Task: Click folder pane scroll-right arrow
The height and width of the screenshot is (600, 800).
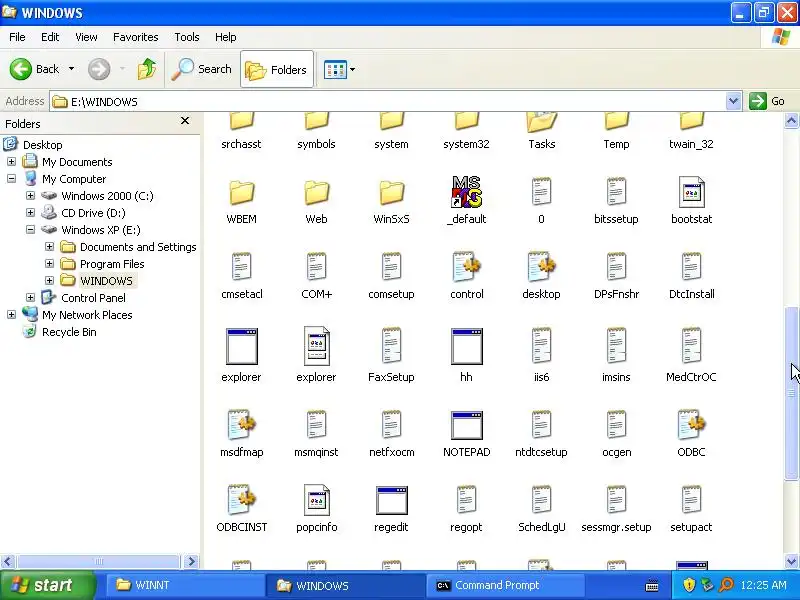Action: 191,562
